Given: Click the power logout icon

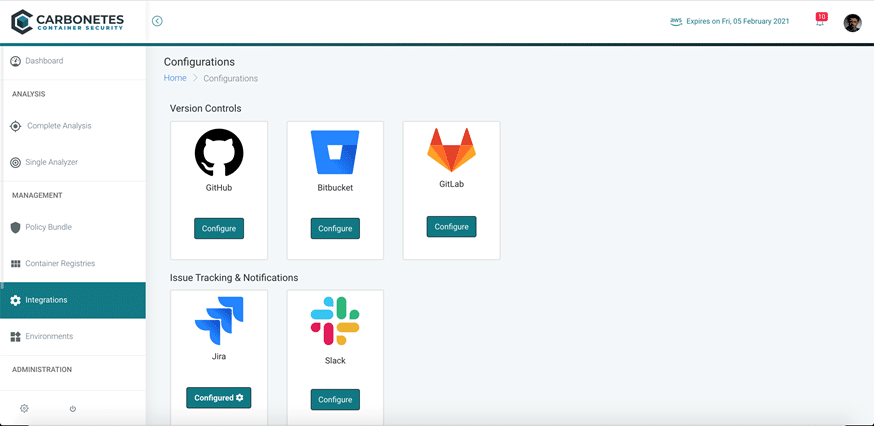Looking at the screenshot, I should point(72,409).
